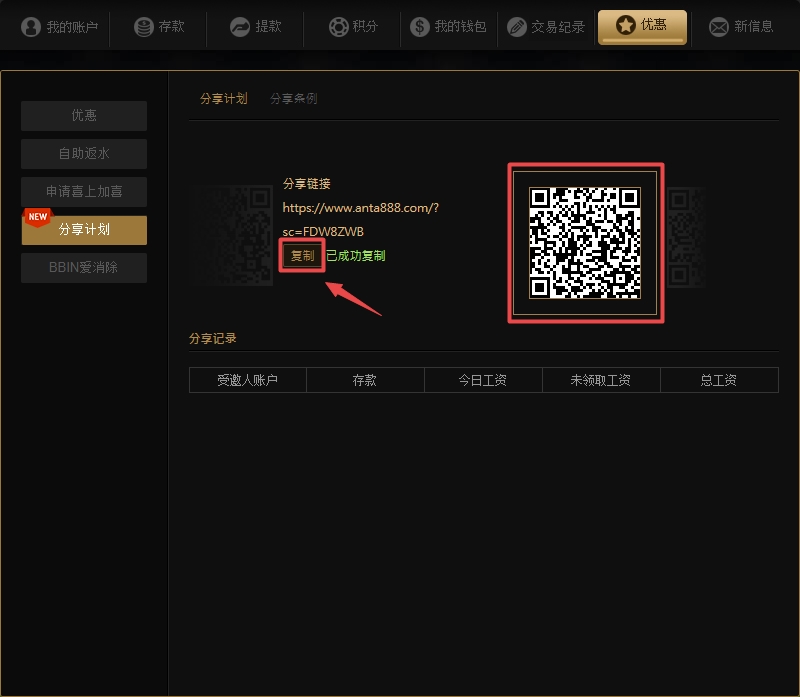Image resolution: width=800 pixels, height=697 pixels.
Task: Click the 分享记录 section heading
Action: [x=212, y=338]
